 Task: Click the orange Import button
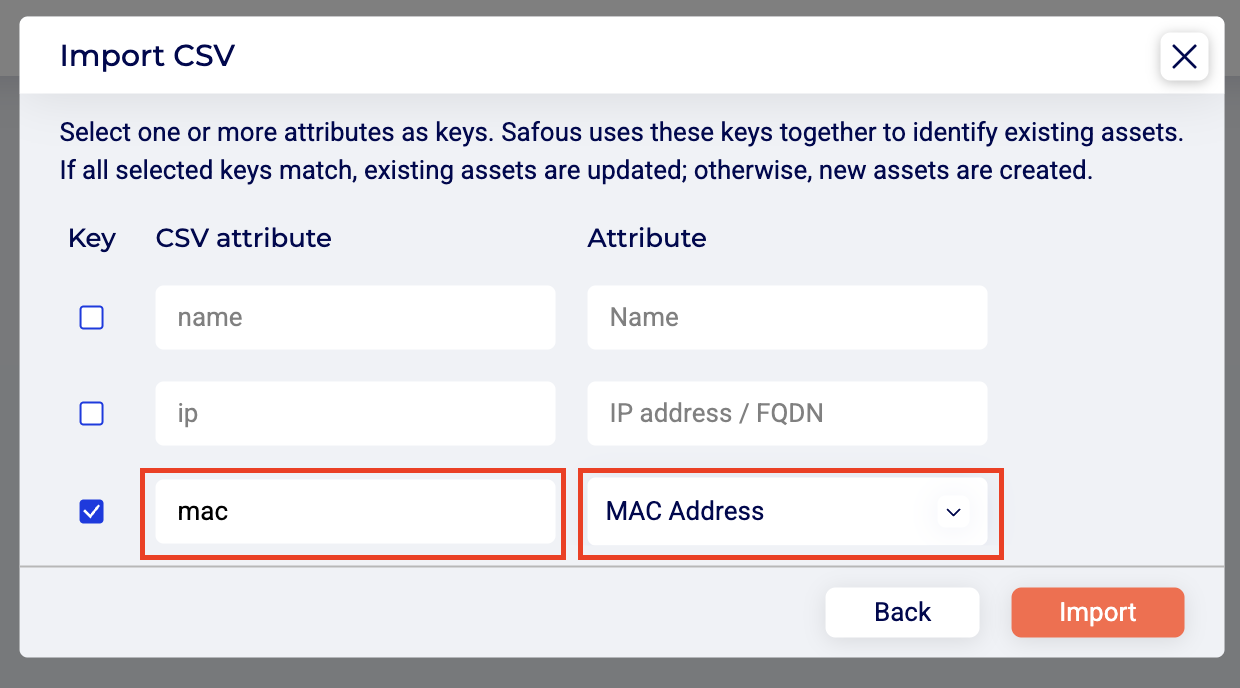coord(1097,612)
